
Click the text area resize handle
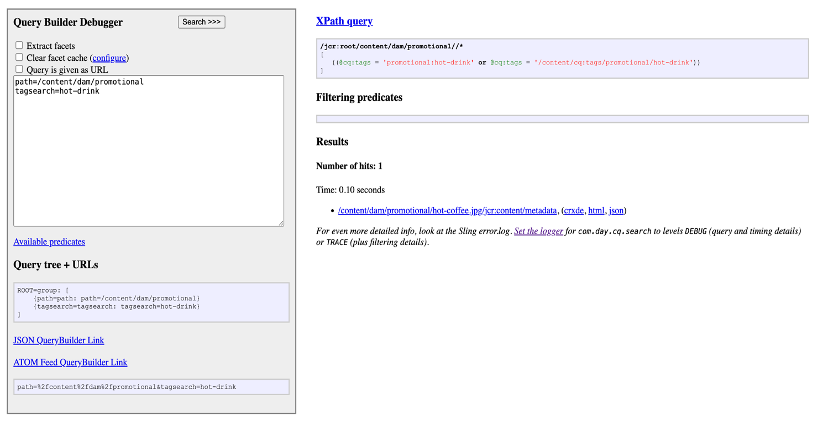pyautogui.click(x=280, y=223)
